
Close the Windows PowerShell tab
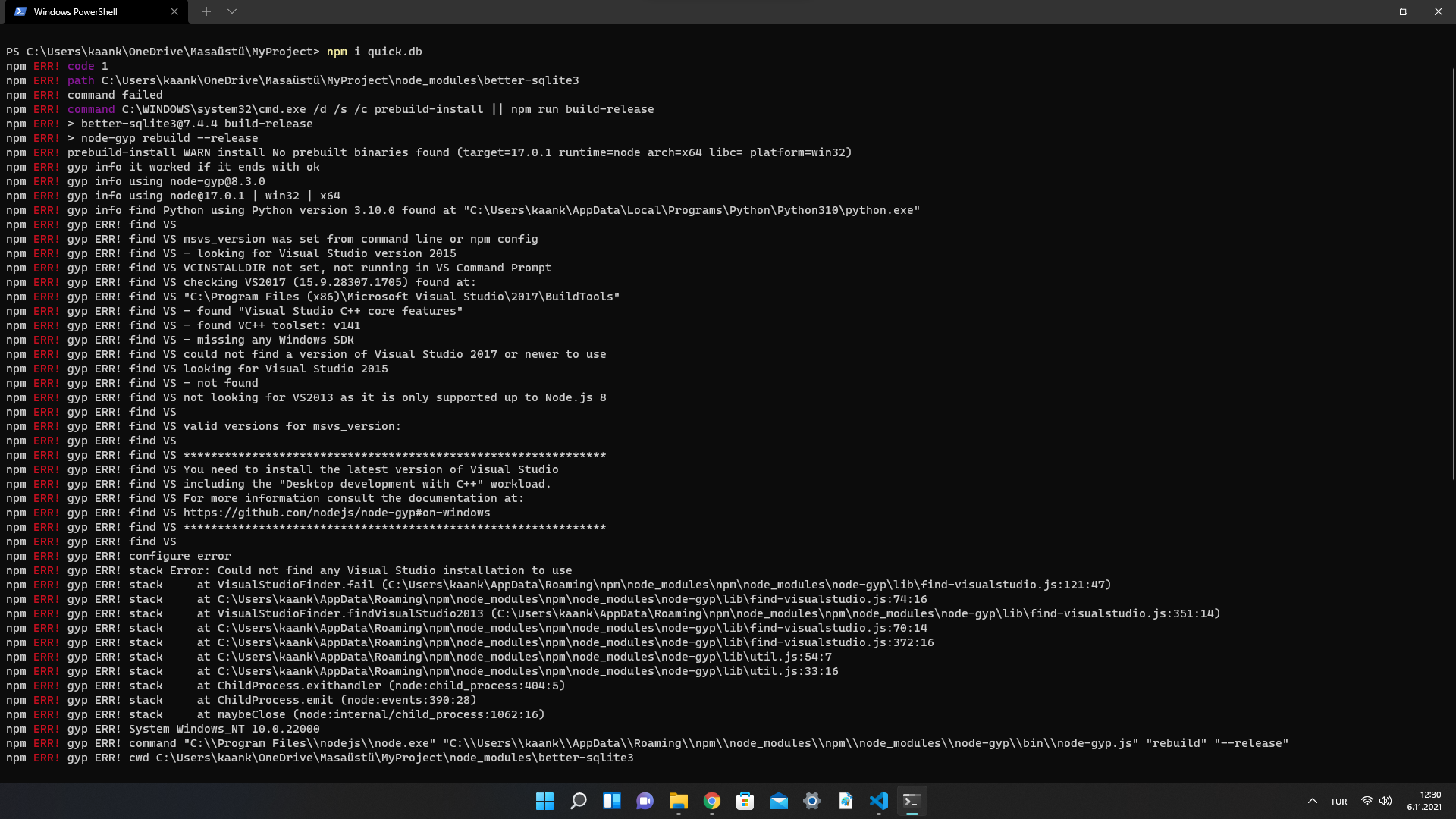point(174,11)
